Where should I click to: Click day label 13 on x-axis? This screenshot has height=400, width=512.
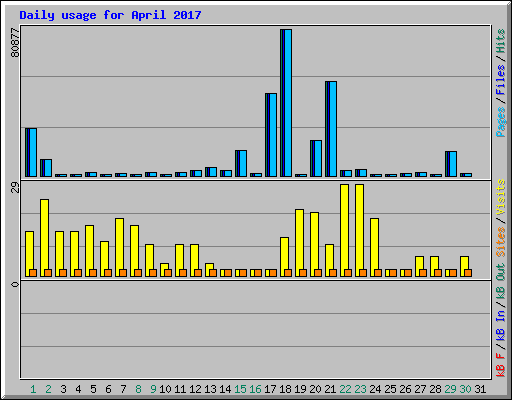click(210, 389)
